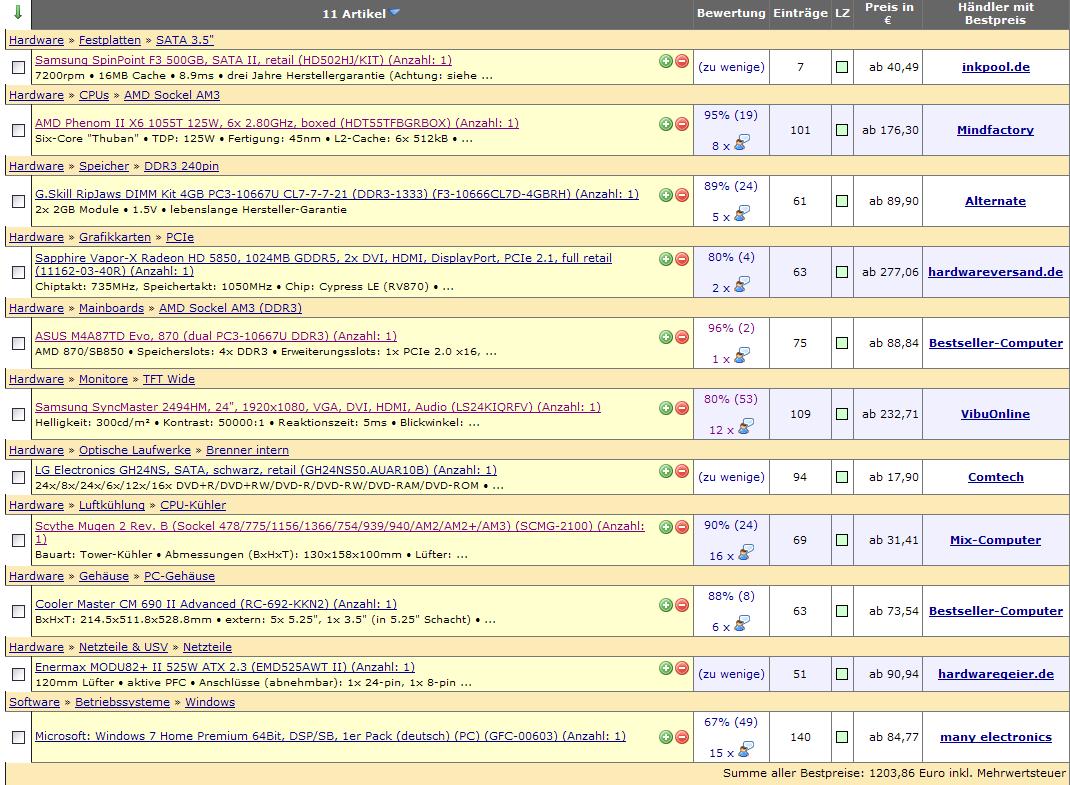Increase quantity of Samsung SpinPoint F3 (plus icon)
This screenshot has width=1070, height=785.
pos(666,61)
